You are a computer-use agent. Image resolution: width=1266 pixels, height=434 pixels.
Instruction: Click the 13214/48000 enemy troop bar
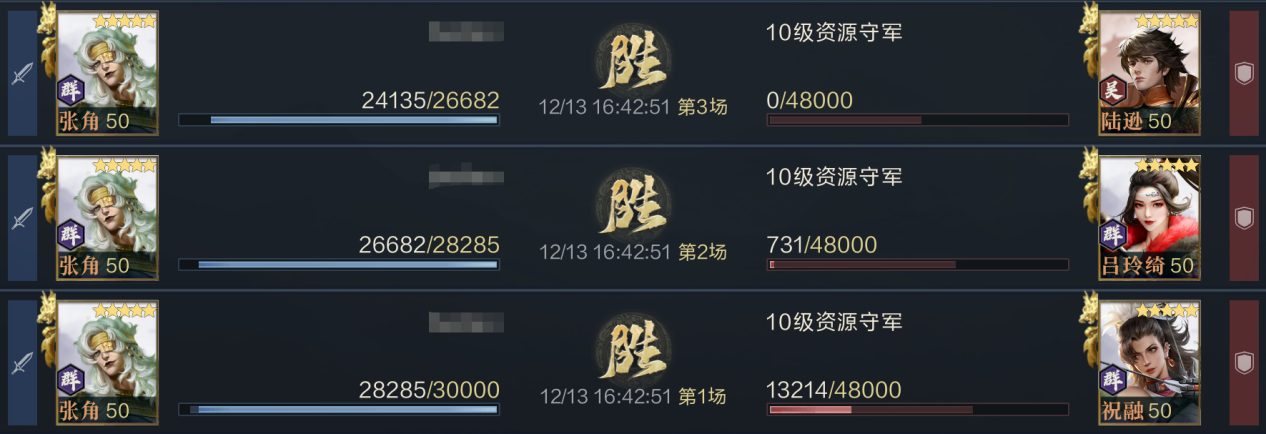[917, 409]
